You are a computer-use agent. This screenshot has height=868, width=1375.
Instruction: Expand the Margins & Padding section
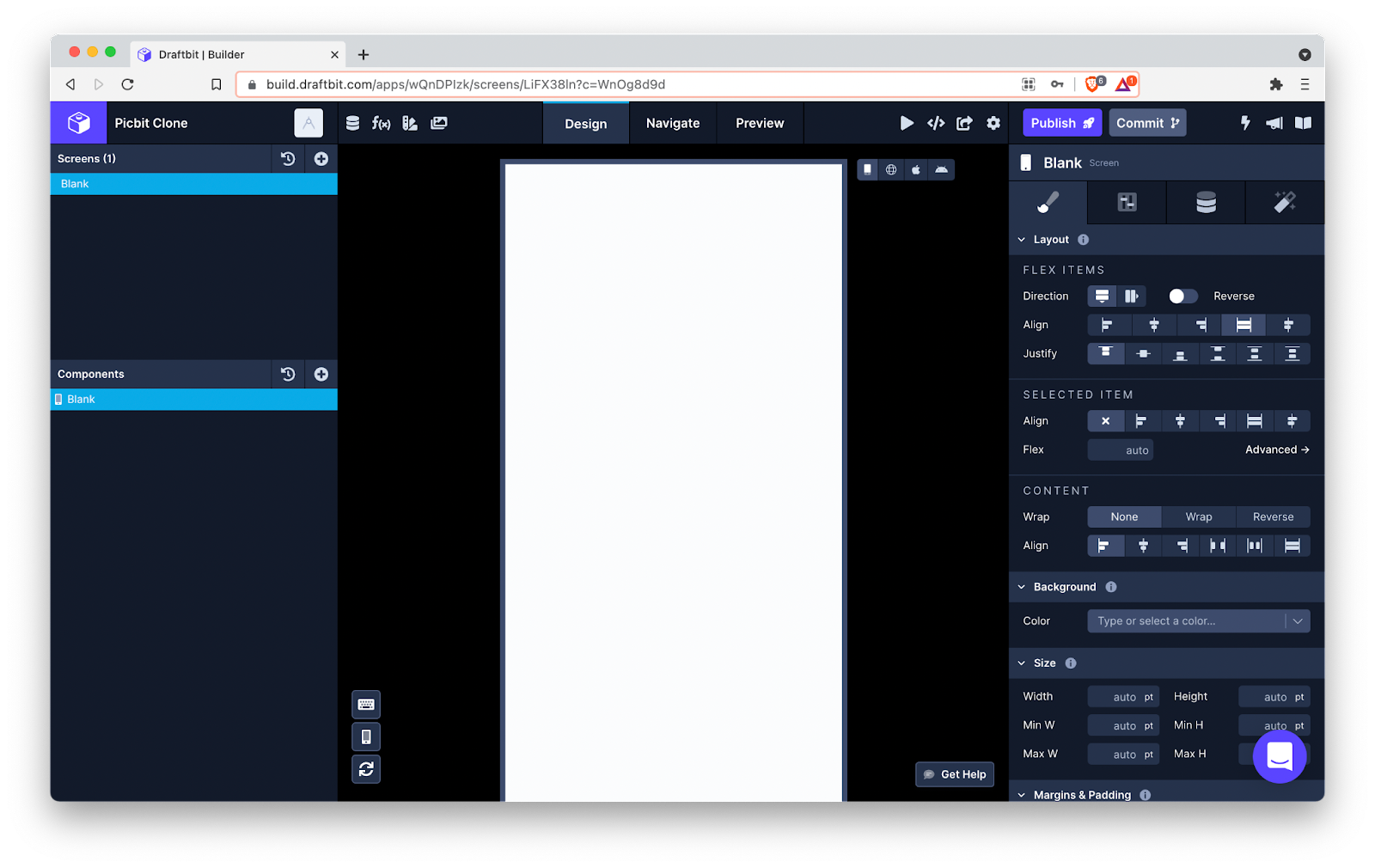pyautogui.click(x=1022, y=795)
